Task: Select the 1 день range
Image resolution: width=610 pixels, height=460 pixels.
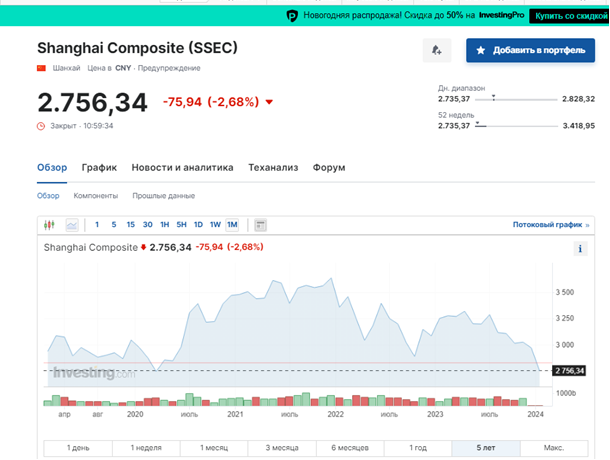Action: pos(78,448)
